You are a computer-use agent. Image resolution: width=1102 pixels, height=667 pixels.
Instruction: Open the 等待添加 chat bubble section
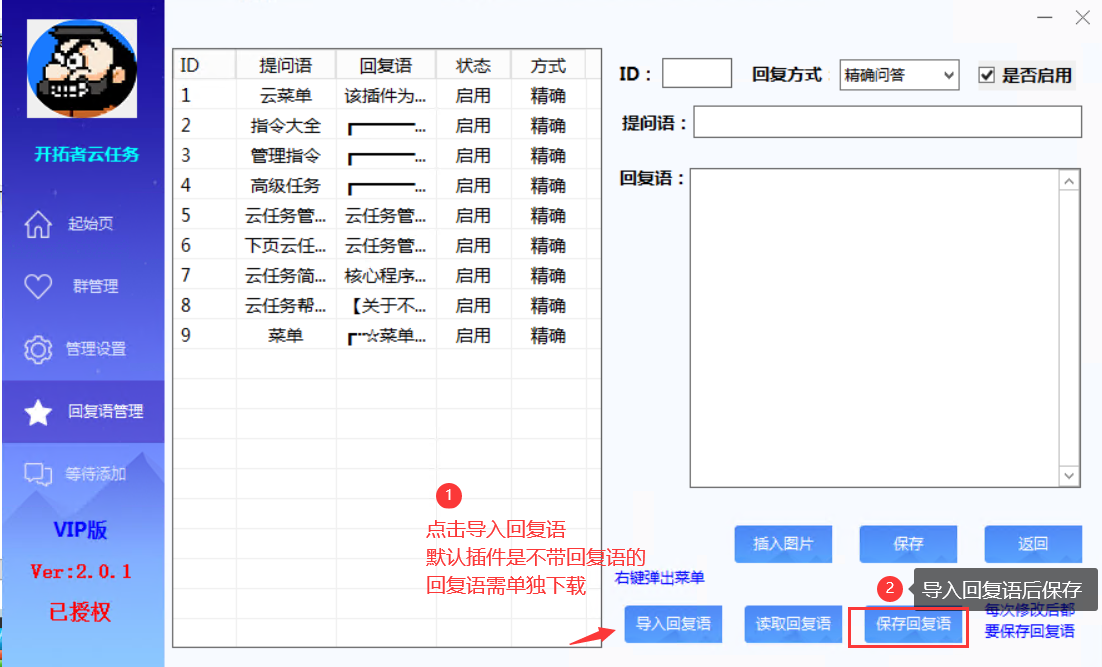click(x=82, y=474)
